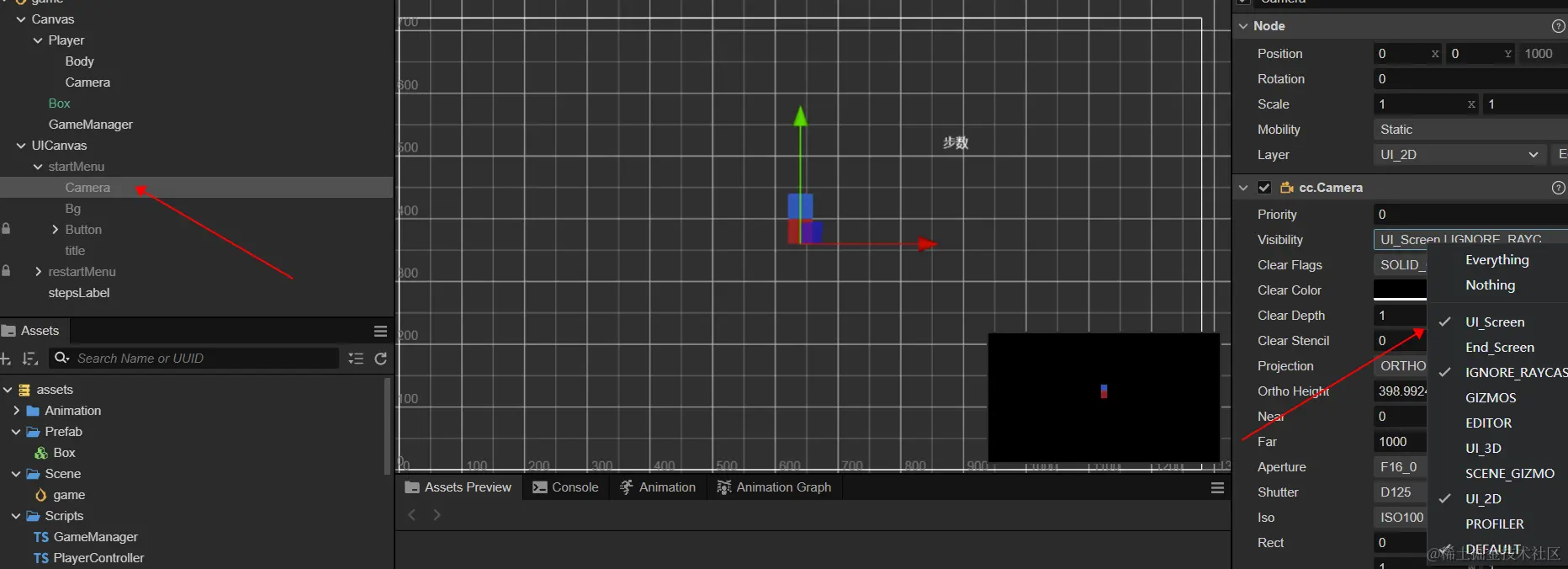Expand the Button node
The width and height of the screenshot is (1568, 569).
[x=55, y=229]
